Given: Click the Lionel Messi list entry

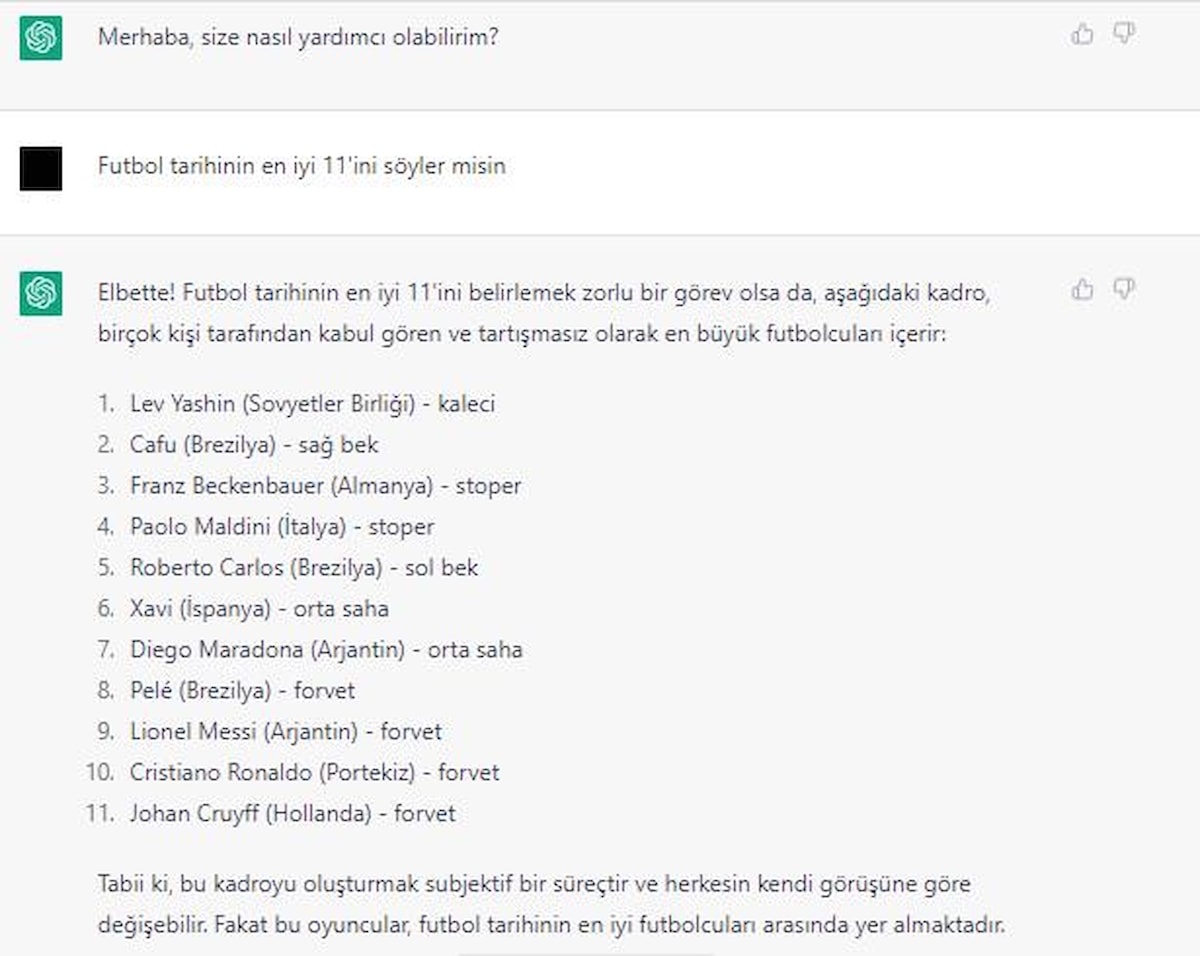Looking at the screenshot, I should 285,732.
